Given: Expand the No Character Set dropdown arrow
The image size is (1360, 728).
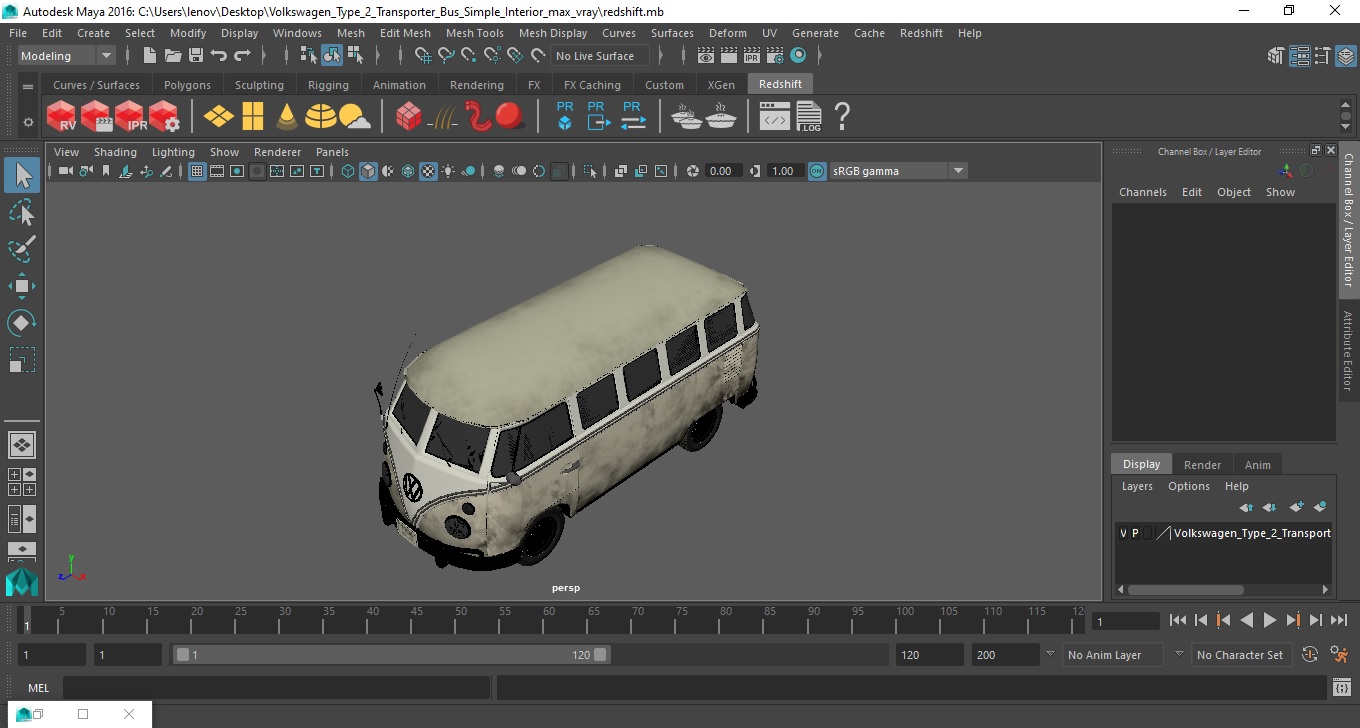Looking at the screenshot, I should (1179, 654).
